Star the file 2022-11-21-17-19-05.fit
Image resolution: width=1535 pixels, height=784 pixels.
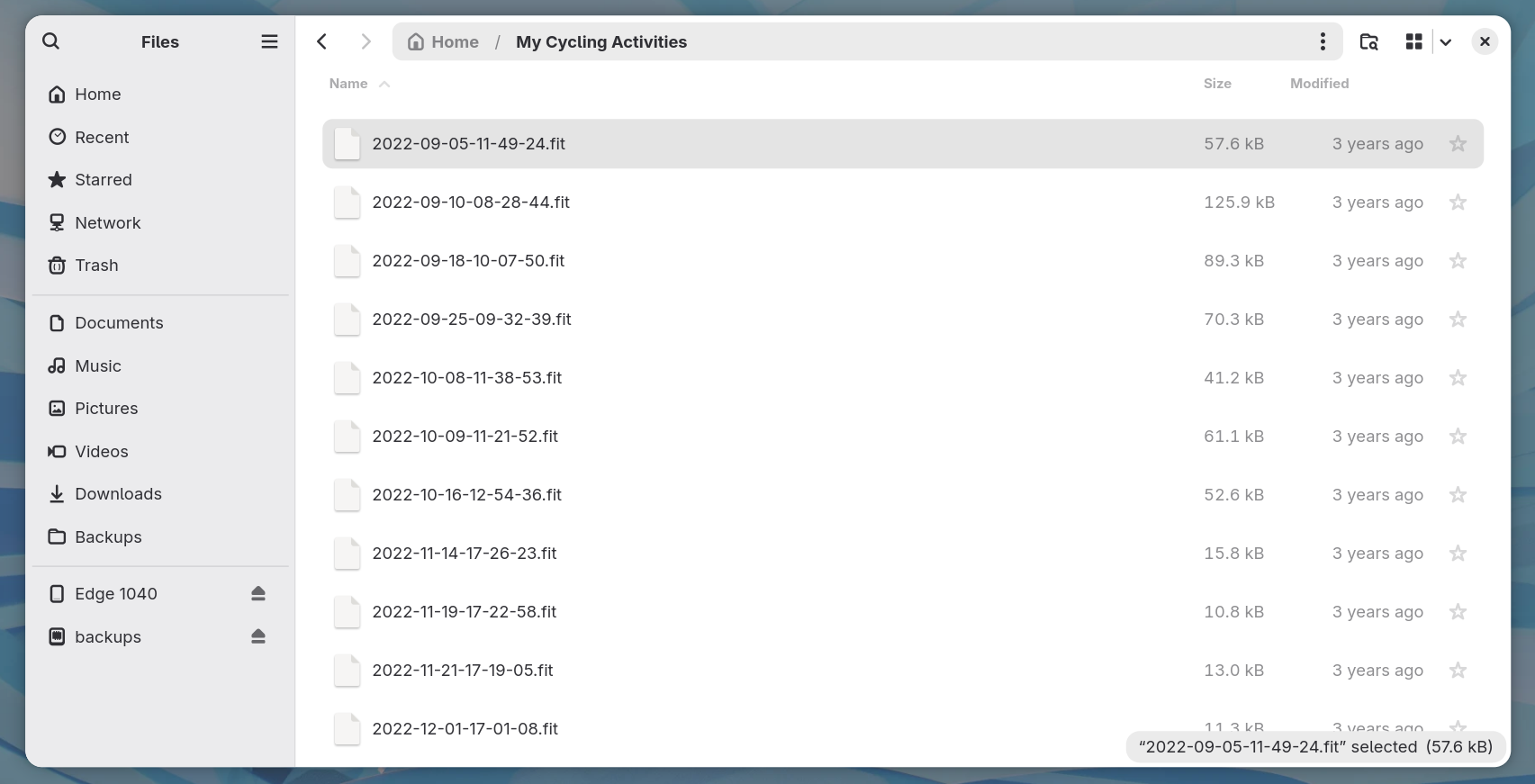tap(1458, 671)
